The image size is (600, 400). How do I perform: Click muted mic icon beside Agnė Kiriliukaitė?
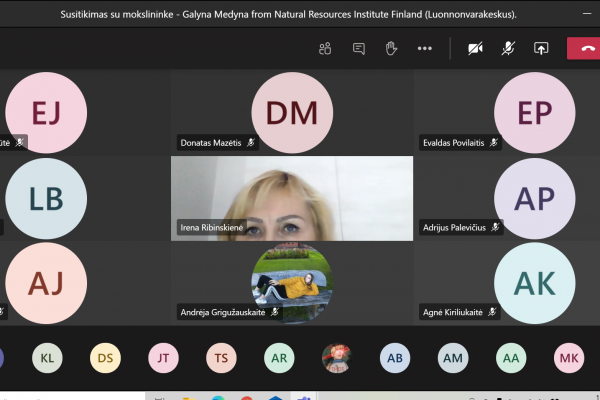[492, 312]
